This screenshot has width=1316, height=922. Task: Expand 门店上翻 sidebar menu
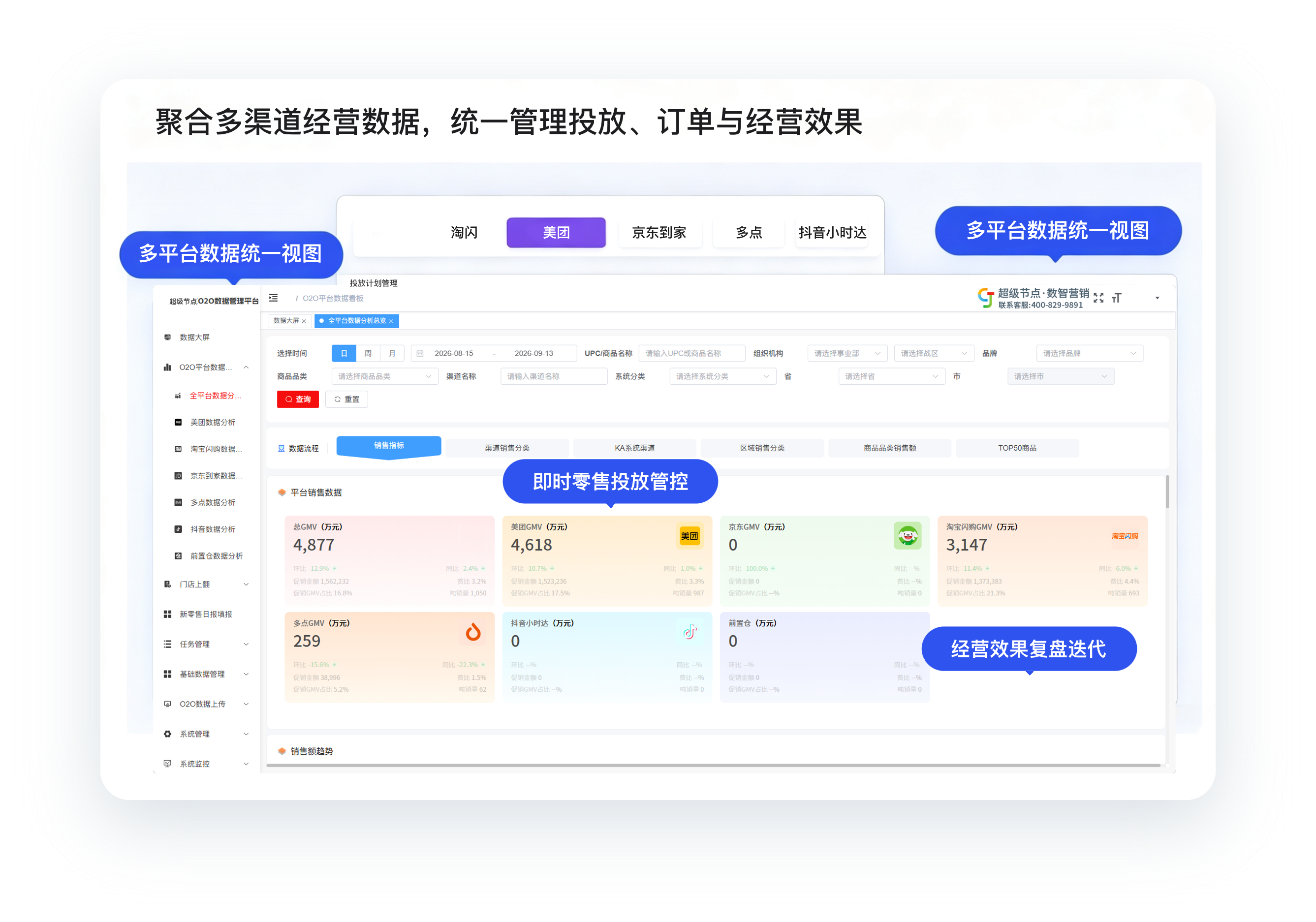coord(206,584)
